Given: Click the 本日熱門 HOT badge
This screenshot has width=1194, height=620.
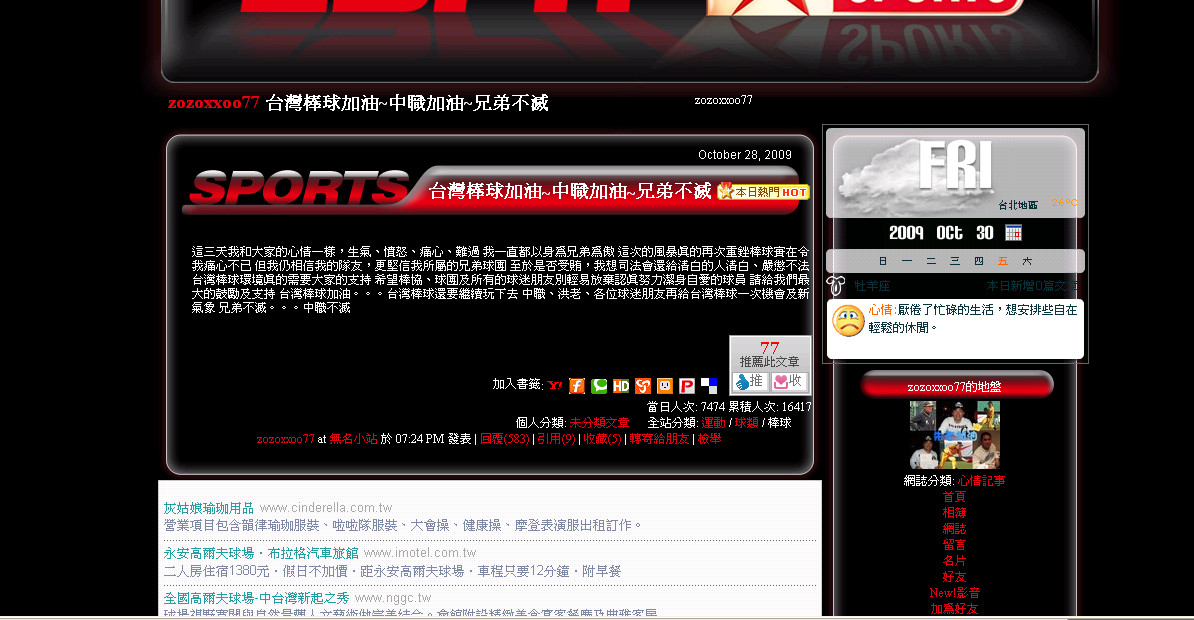Looking at the screenshot, I should (763, 192).
